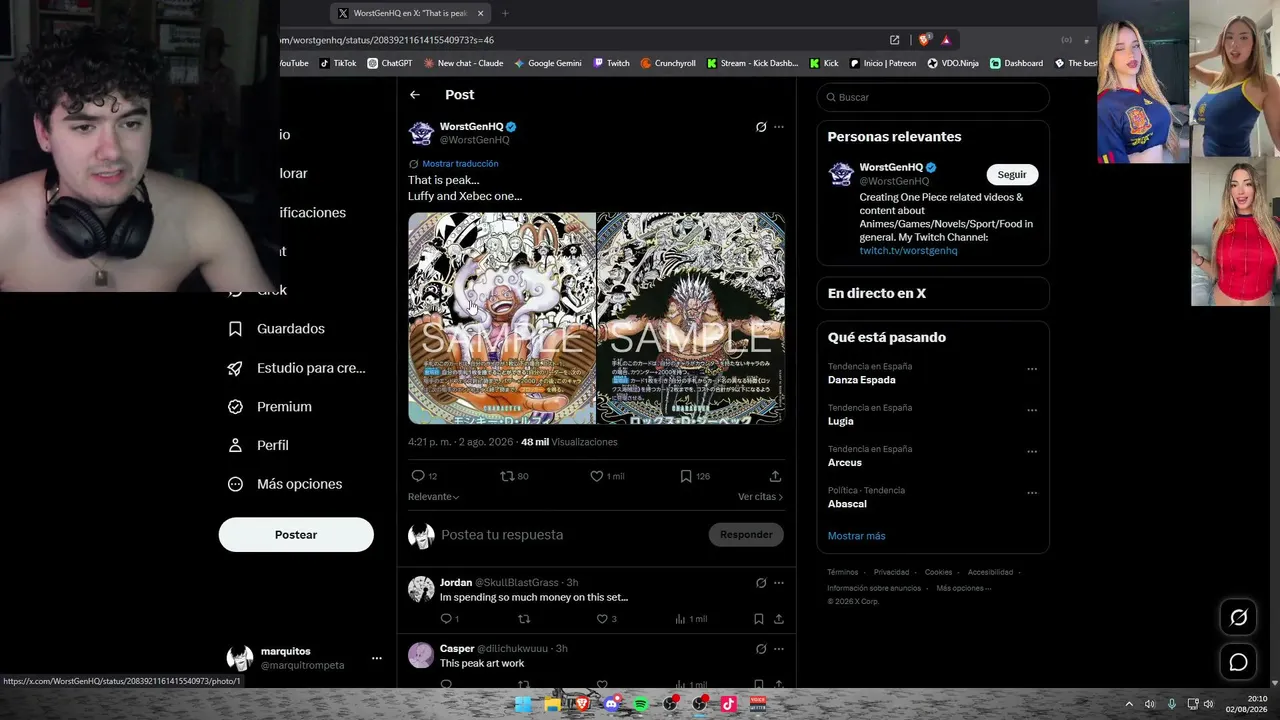Image resolution: width=1280 pixels, height=720 pixels.
Task: Open Estudio para creadores in sidebar
Action: [x=296, y=368]
